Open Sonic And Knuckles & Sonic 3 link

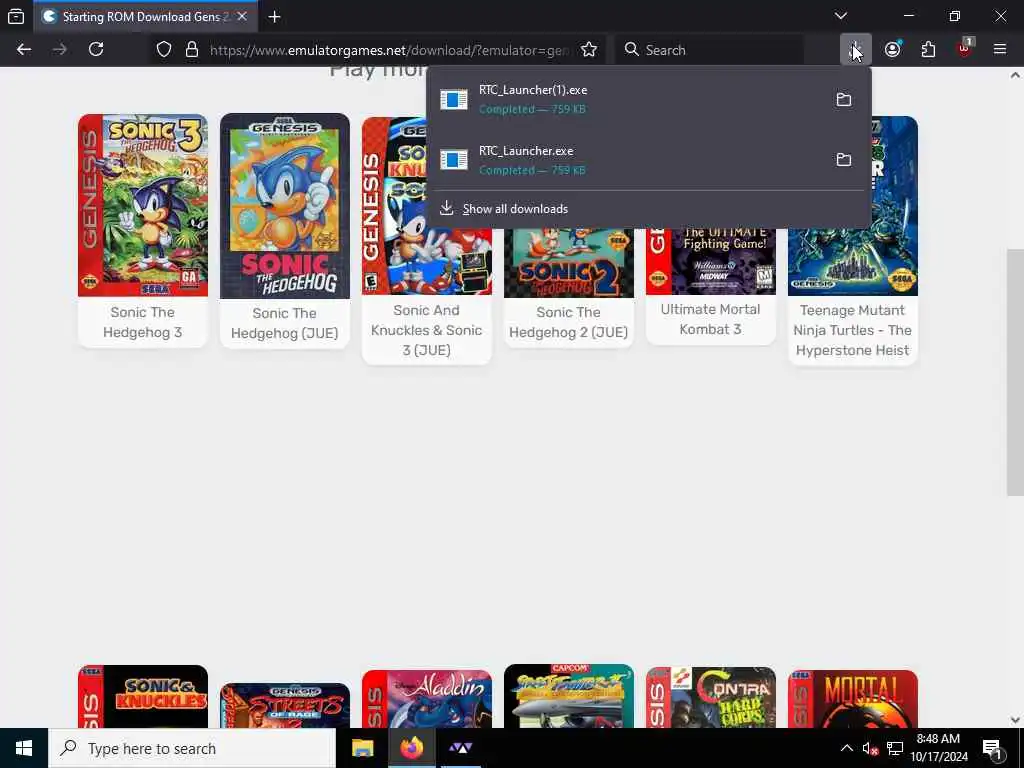pos(426,330)
